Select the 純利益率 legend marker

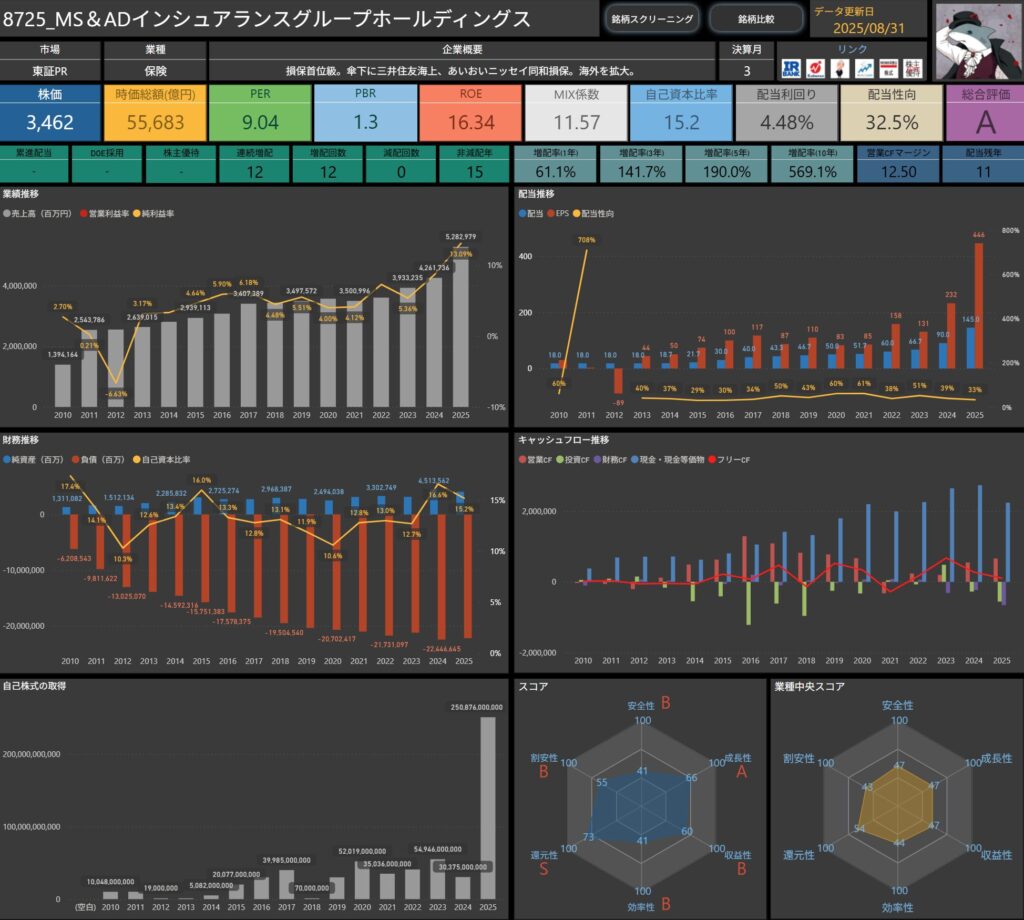137,214
